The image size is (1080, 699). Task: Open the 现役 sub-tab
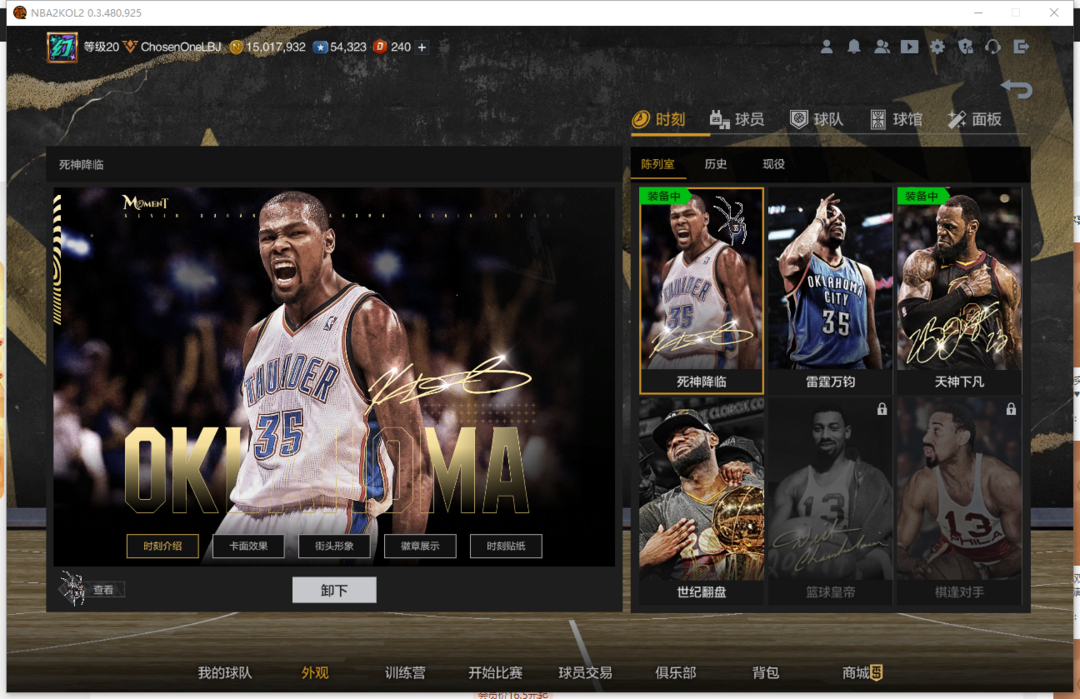click(x=773, y=164)
